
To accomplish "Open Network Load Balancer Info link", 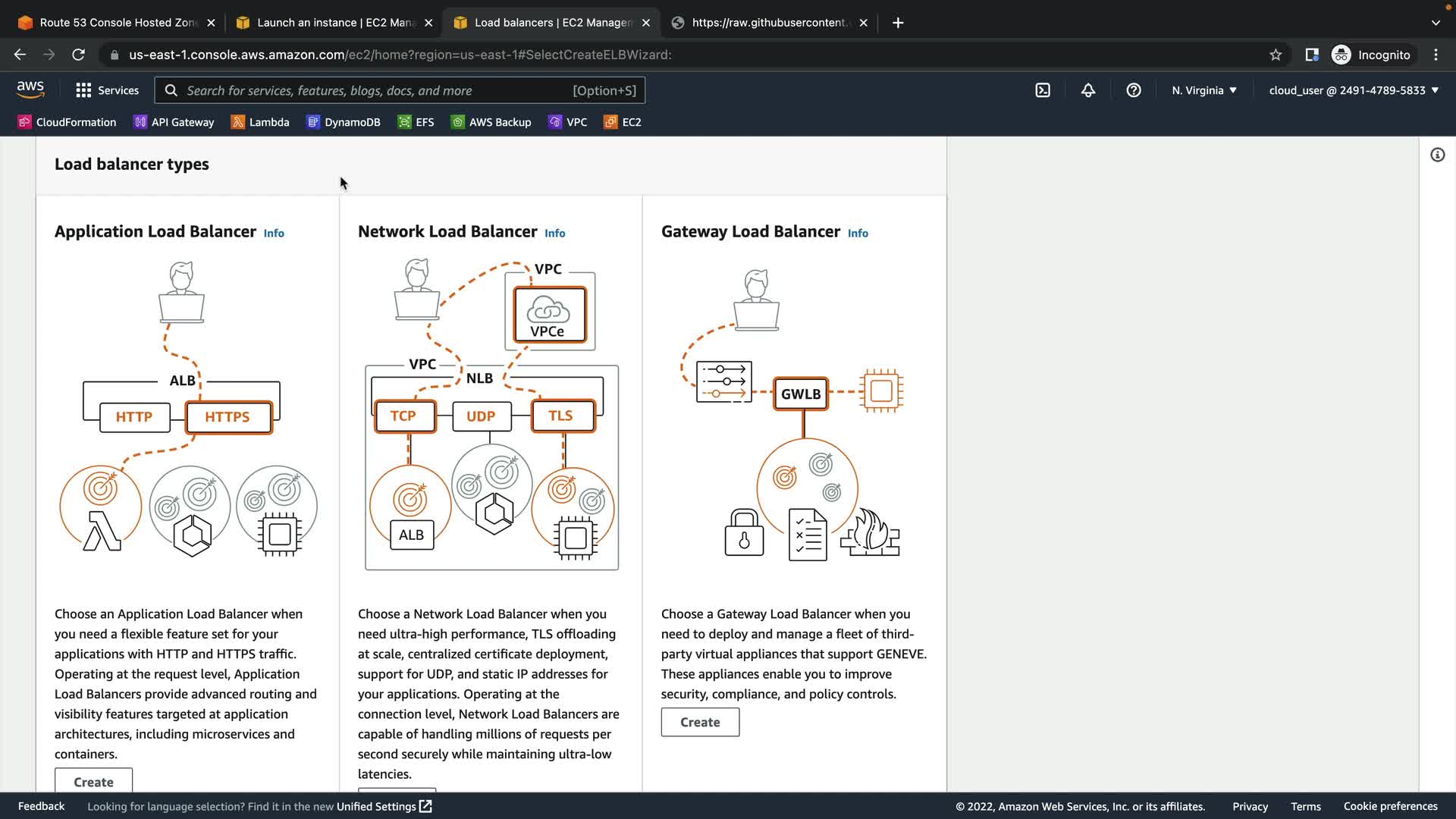I will pyautogui.click(x=554, y=233).
